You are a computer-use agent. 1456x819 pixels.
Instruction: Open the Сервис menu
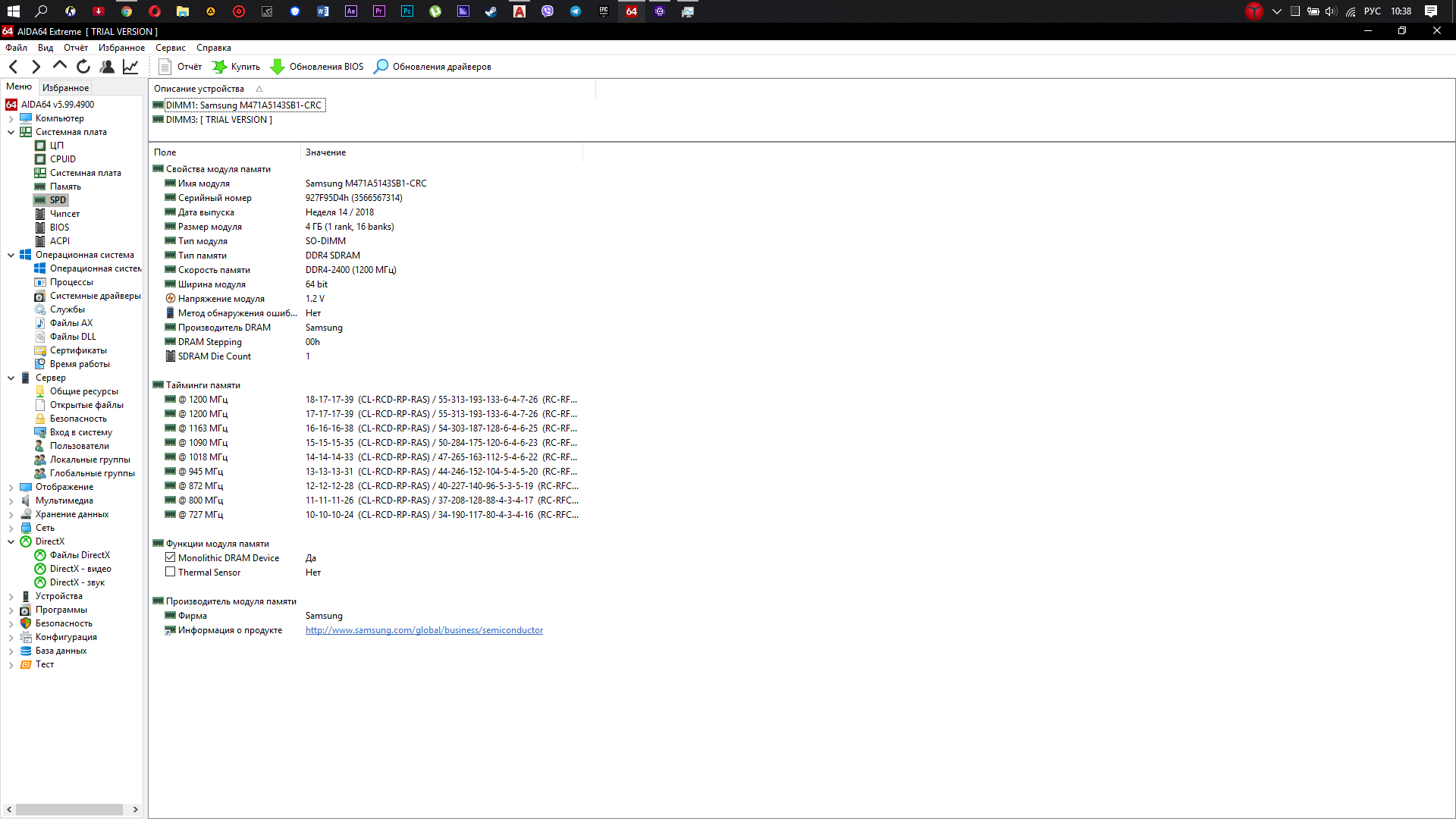click(171, 48)
